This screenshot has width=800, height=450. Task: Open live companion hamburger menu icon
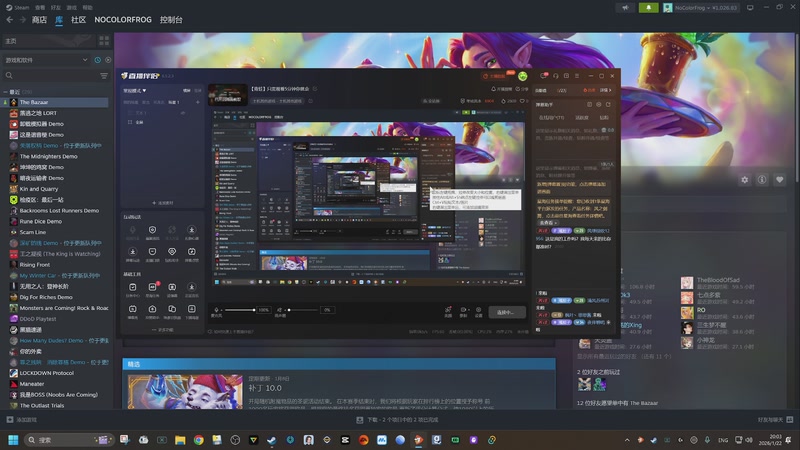(577, 76)
